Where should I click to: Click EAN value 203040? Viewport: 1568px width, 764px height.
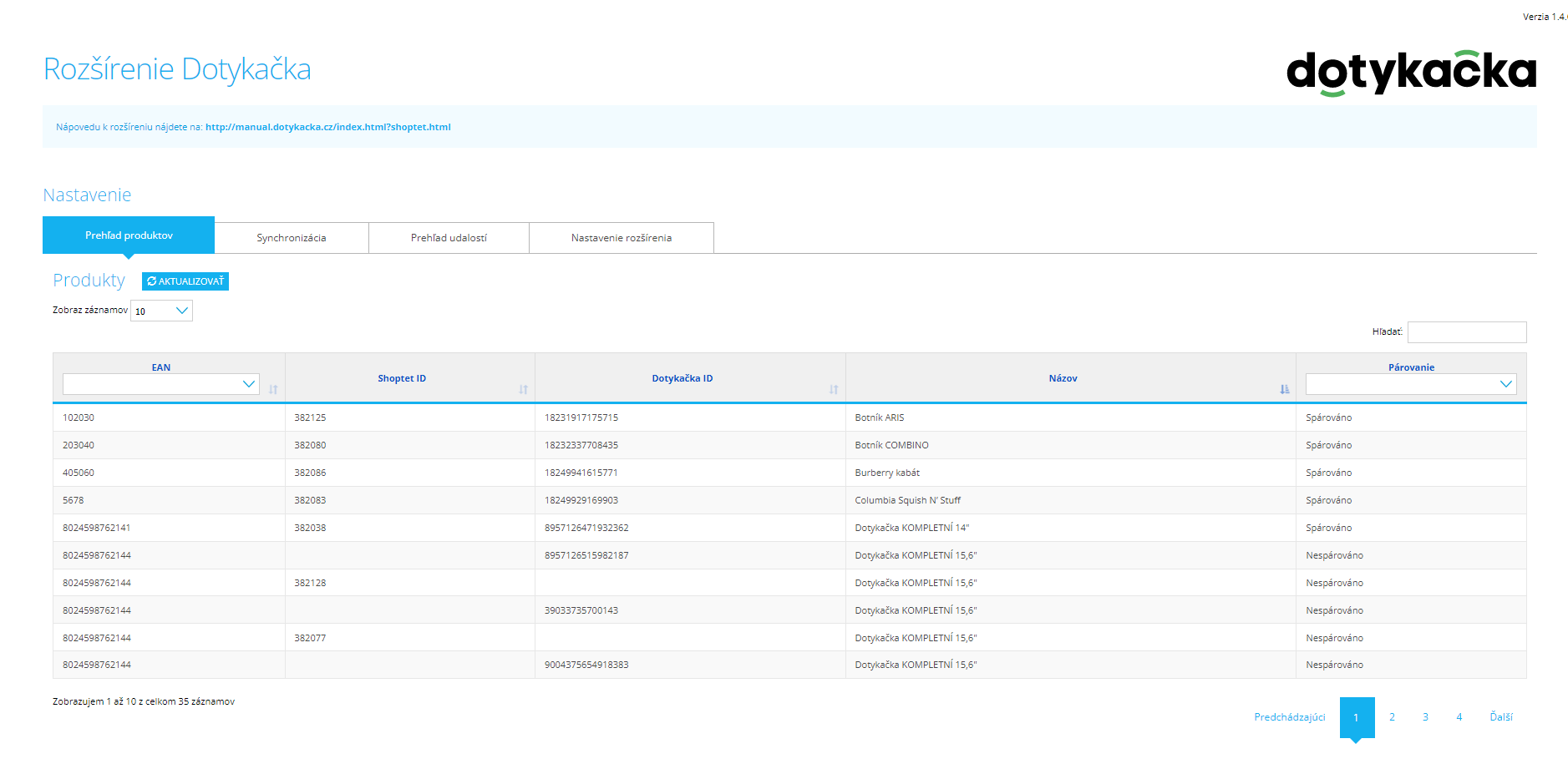pyautogui.click(x=79, y=445)
